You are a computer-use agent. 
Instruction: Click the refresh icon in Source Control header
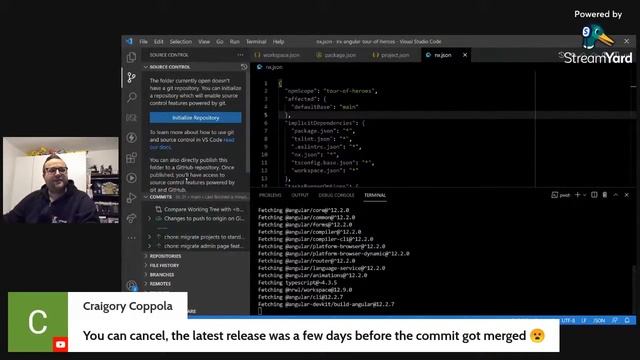coord(244,67)
